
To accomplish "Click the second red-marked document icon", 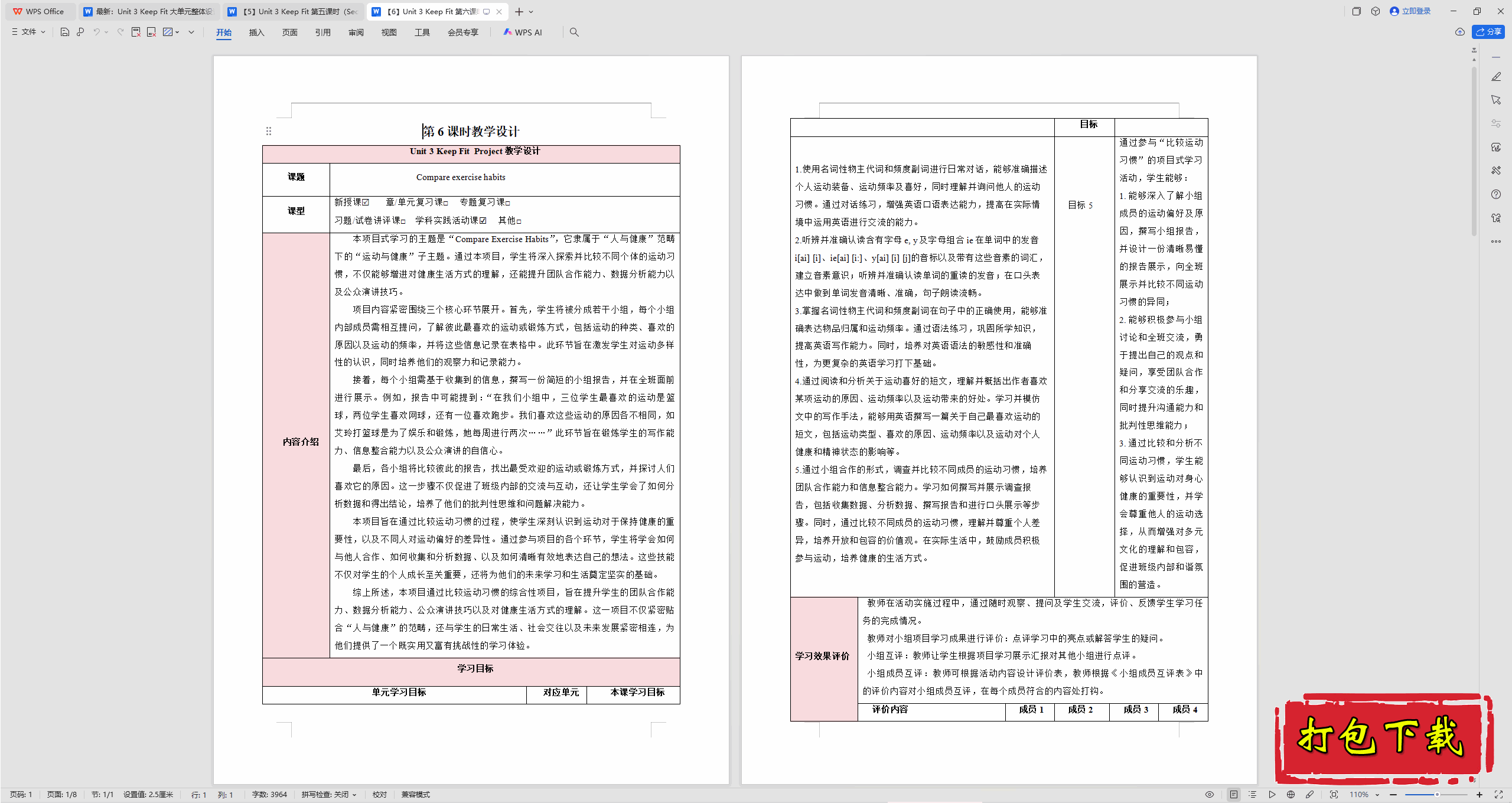I will click(x=152, y=32).
